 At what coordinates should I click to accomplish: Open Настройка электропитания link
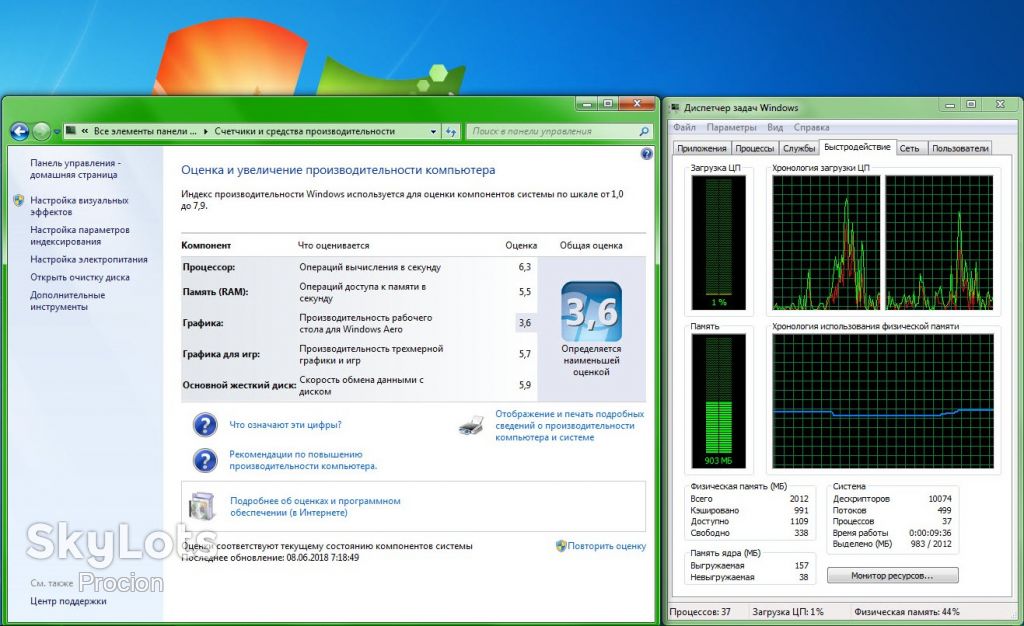tap(89, 259)
